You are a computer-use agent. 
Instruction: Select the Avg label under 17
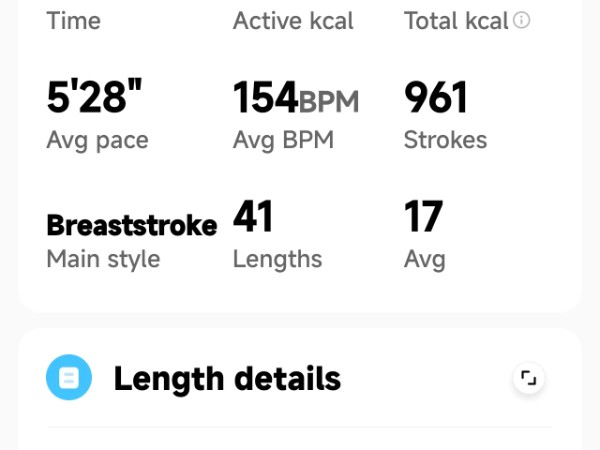point(424,259)
